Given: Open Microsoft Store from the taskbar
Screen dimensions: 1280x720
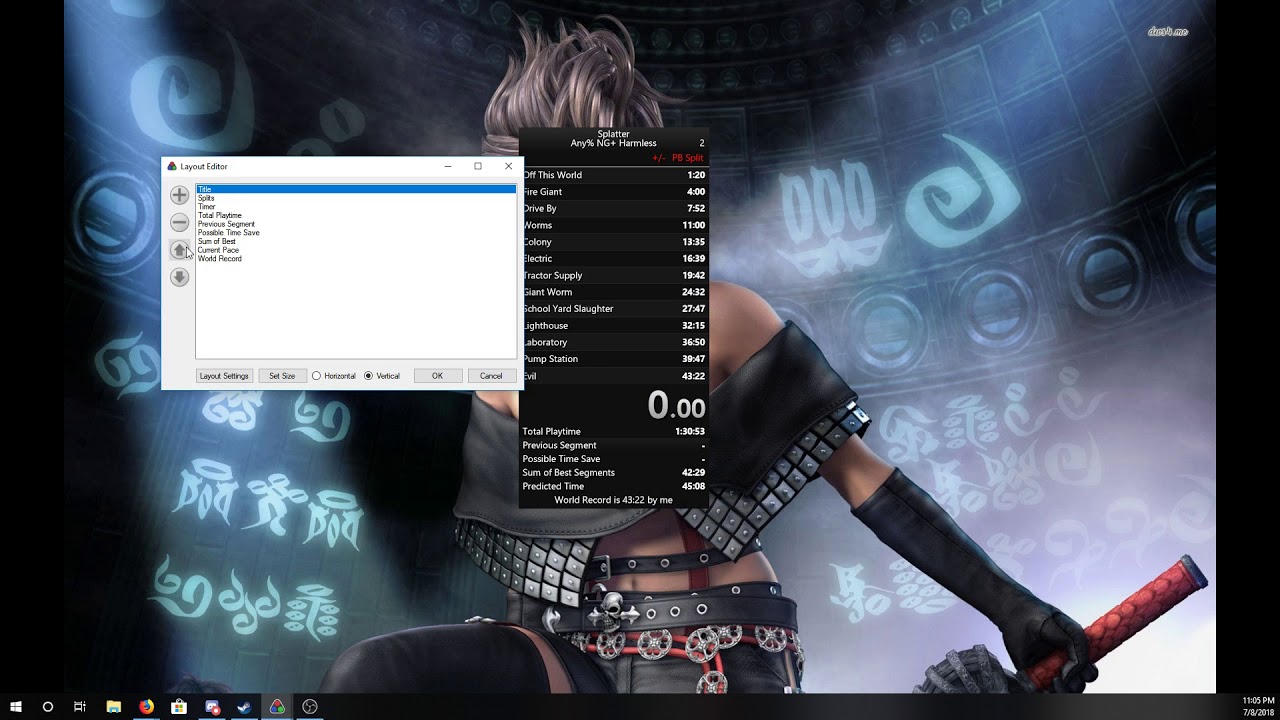Looking at the screenshot, I should [x=179, y=706].
